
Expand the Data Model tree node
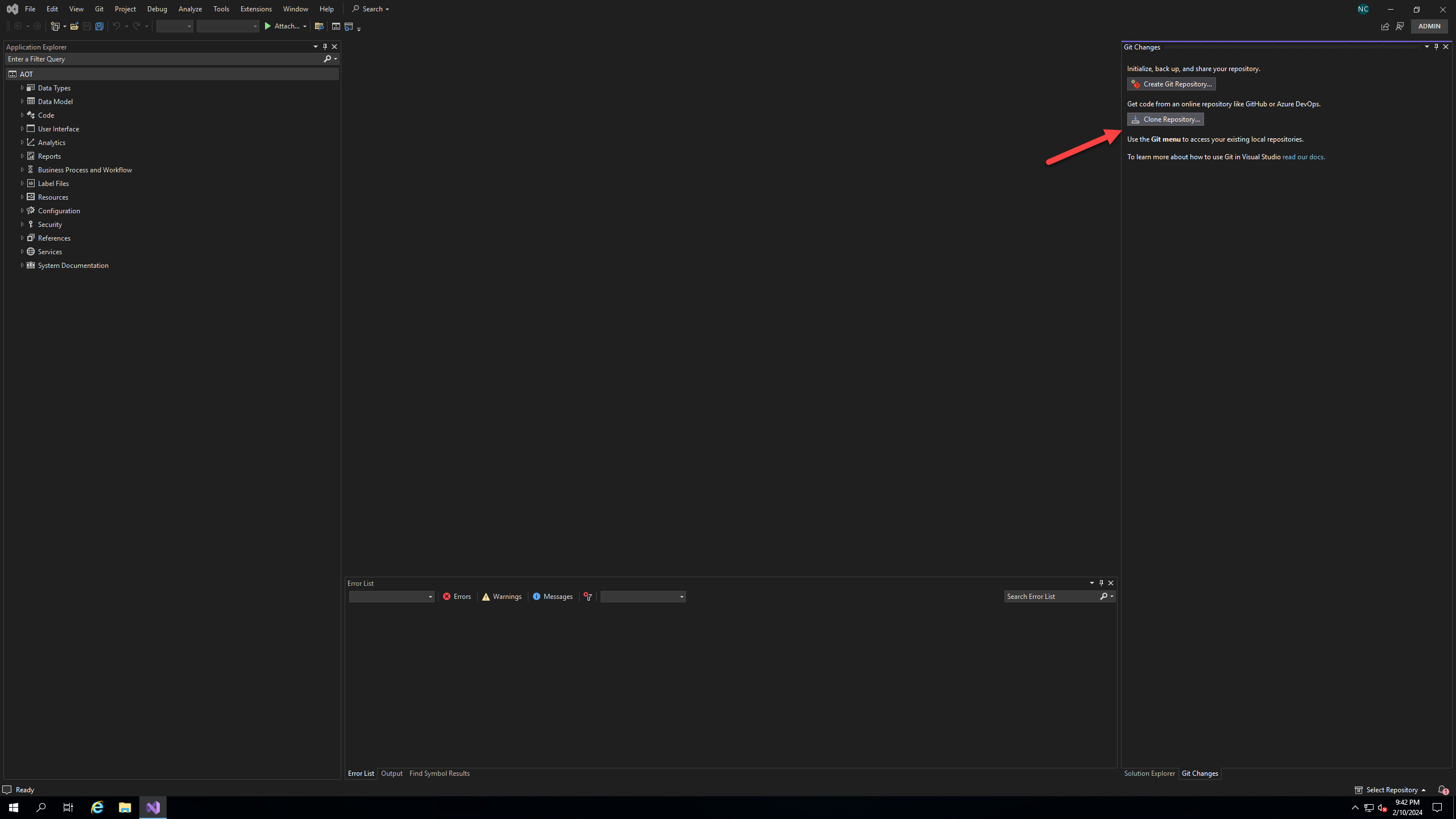pyautogui.click(x=22, y=101)
